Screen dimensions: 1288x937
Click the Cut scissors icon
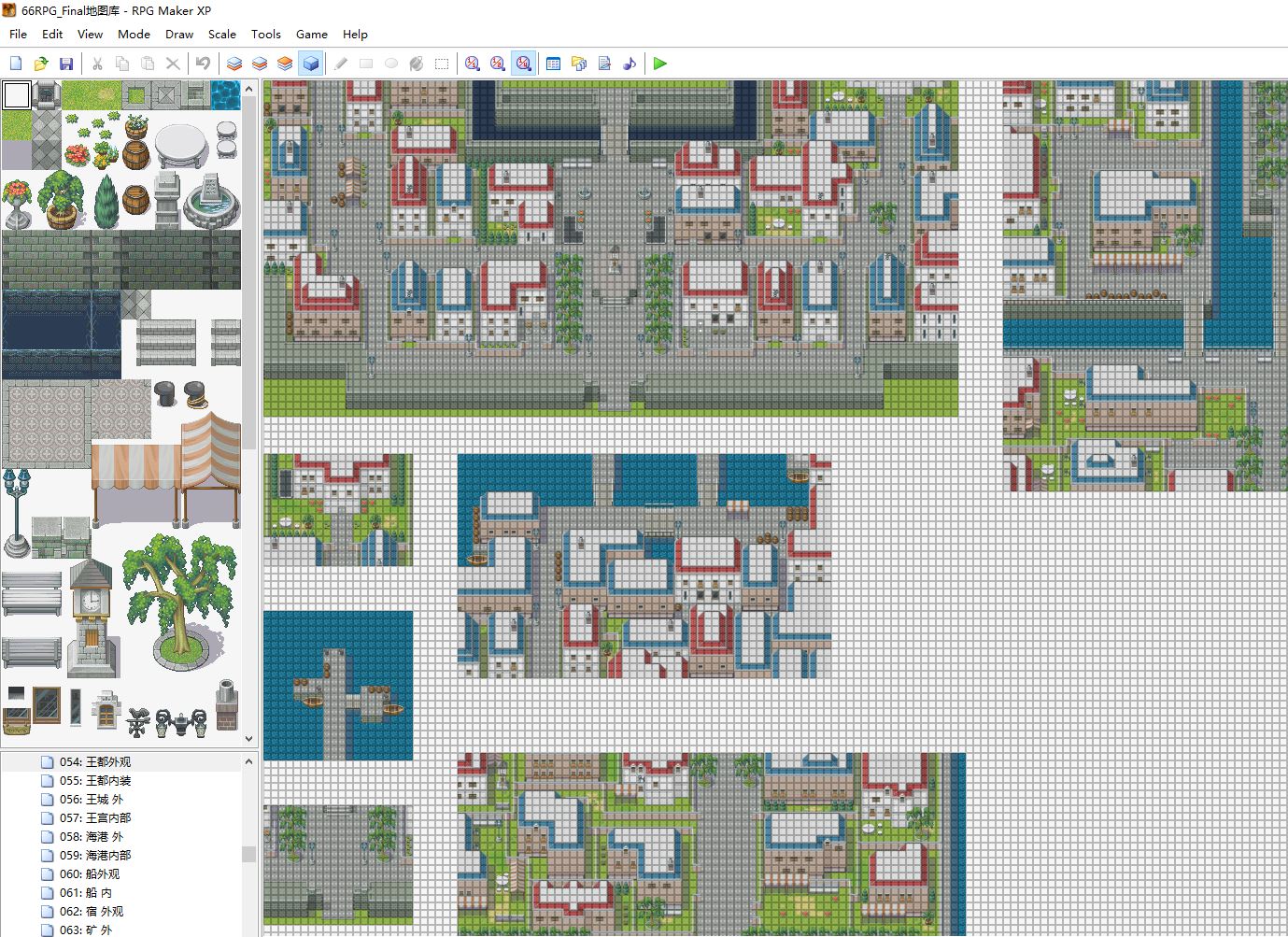(97, 64)
